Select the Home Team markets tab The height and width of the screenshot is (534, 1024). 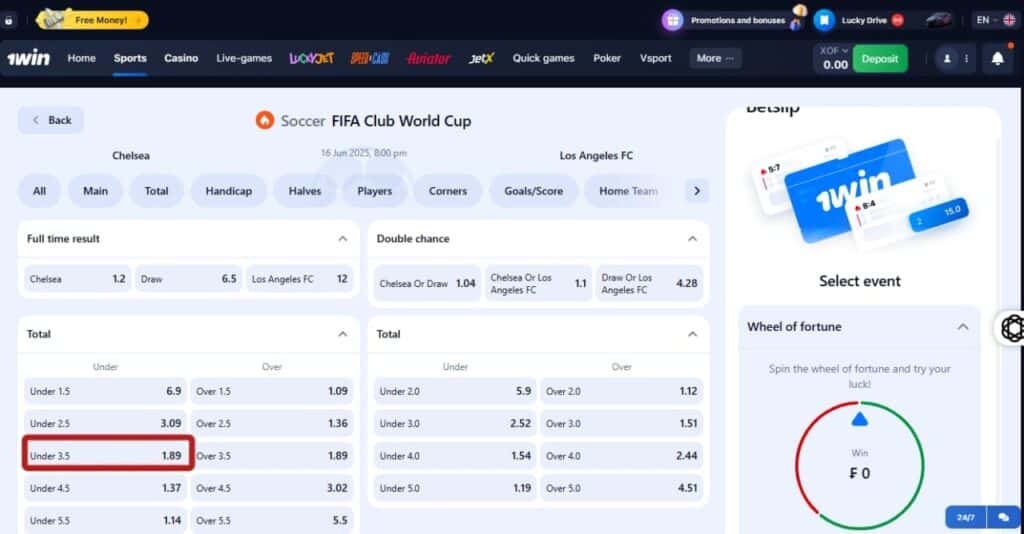pos(628,191)
